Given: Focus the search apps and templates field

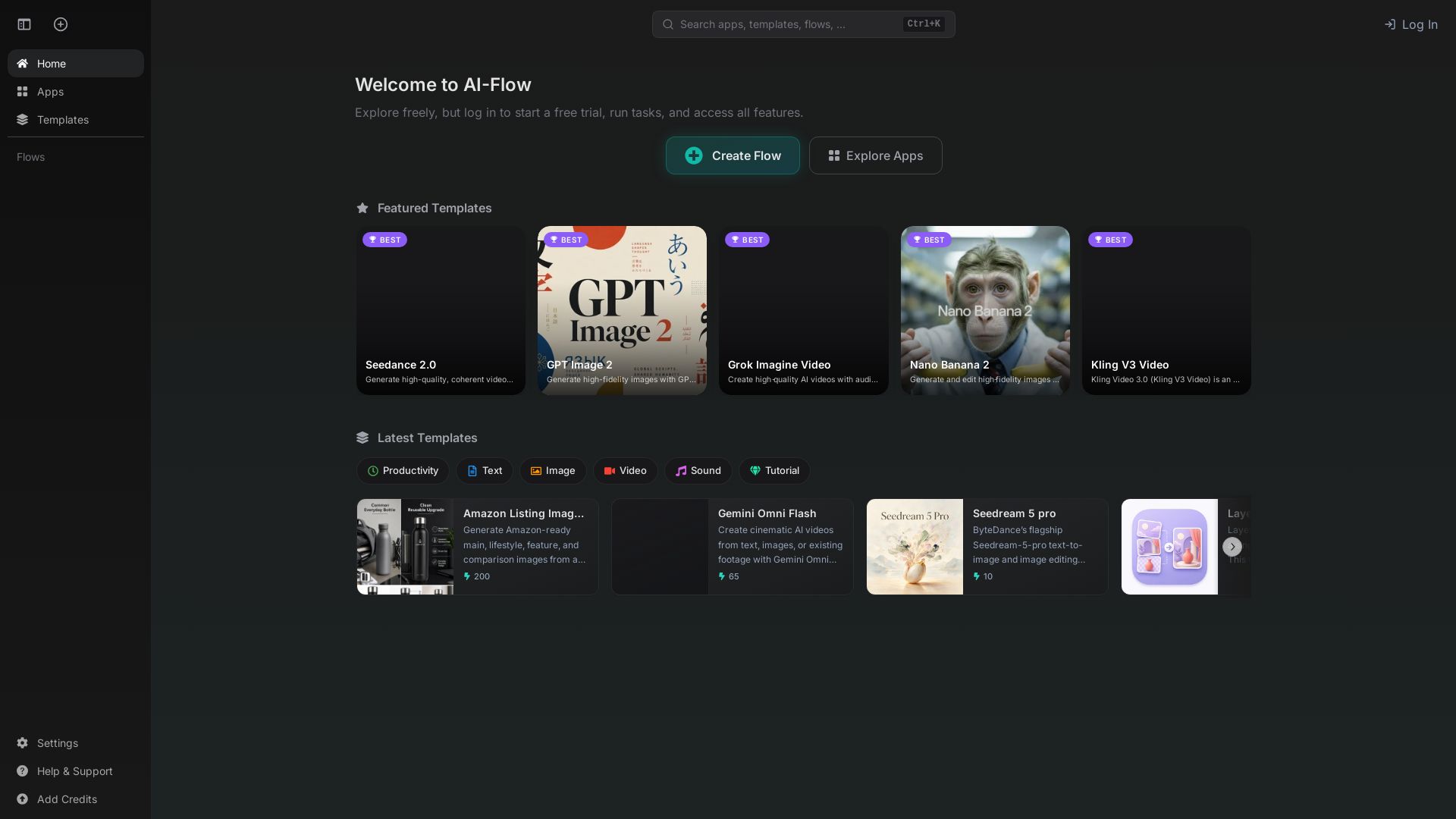Looking at the screenshot, I should point(804,24).
